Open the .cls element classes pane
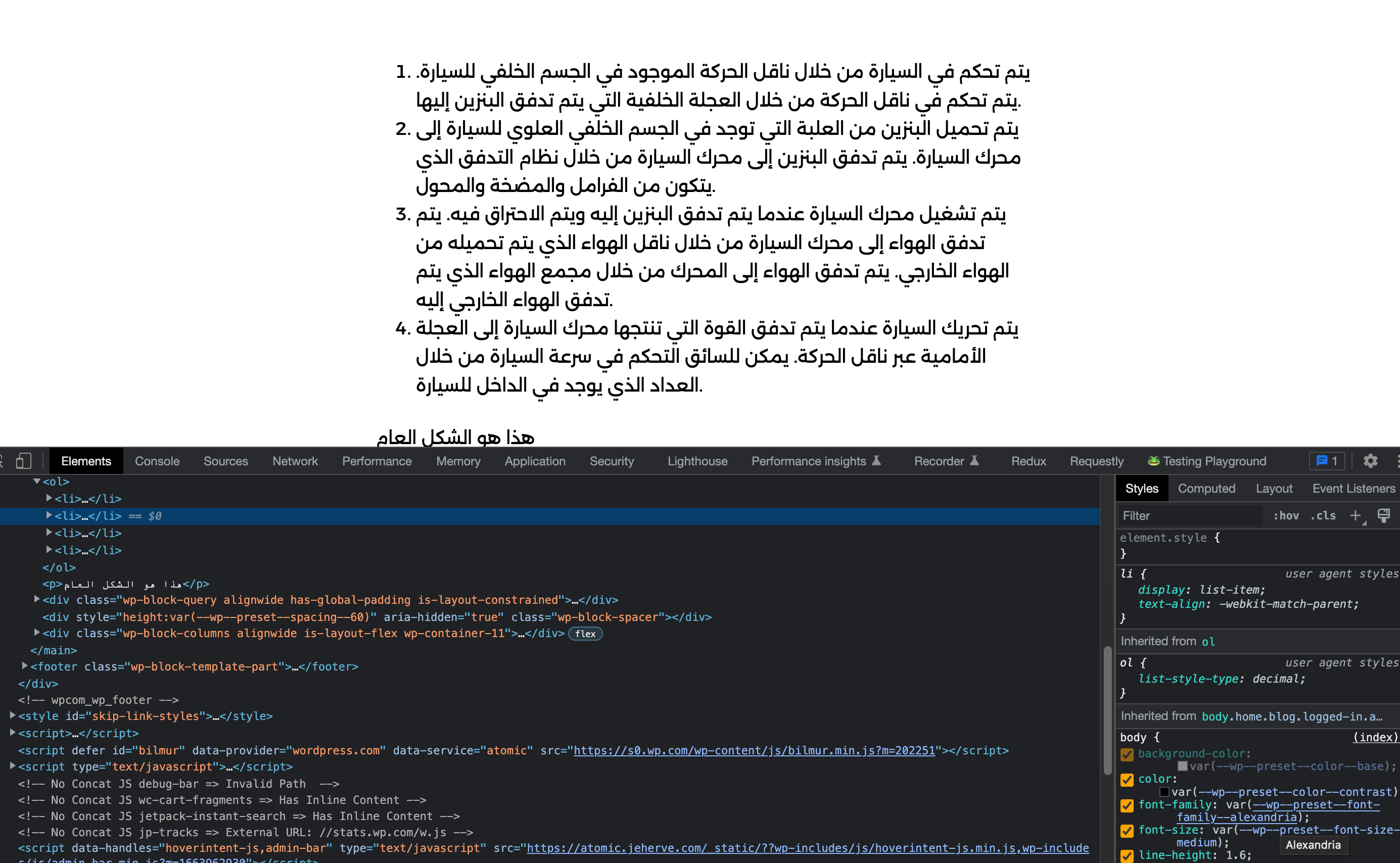The image size is (1400, 863). (x=1323, y=515)
